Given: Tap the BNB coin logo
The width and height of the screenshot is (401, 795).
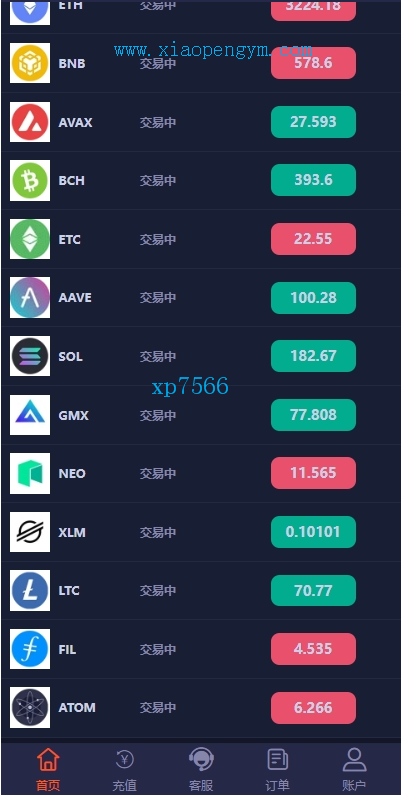Looking at the screenshot, I should 30,63.
